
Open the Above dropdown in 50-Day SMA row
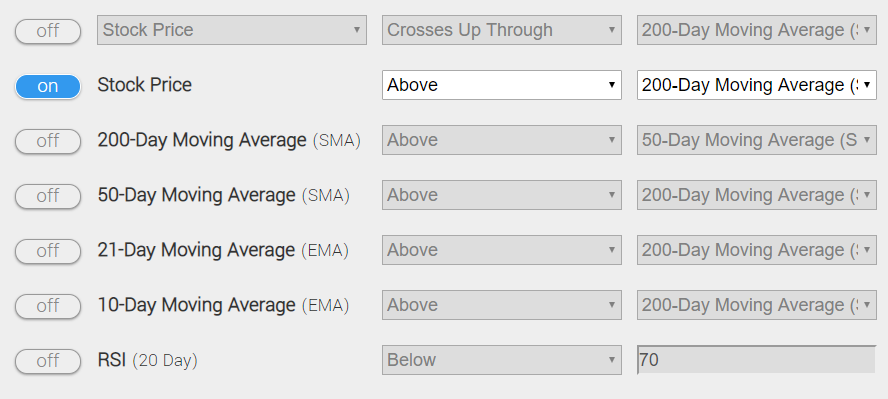tap(502, 195)
